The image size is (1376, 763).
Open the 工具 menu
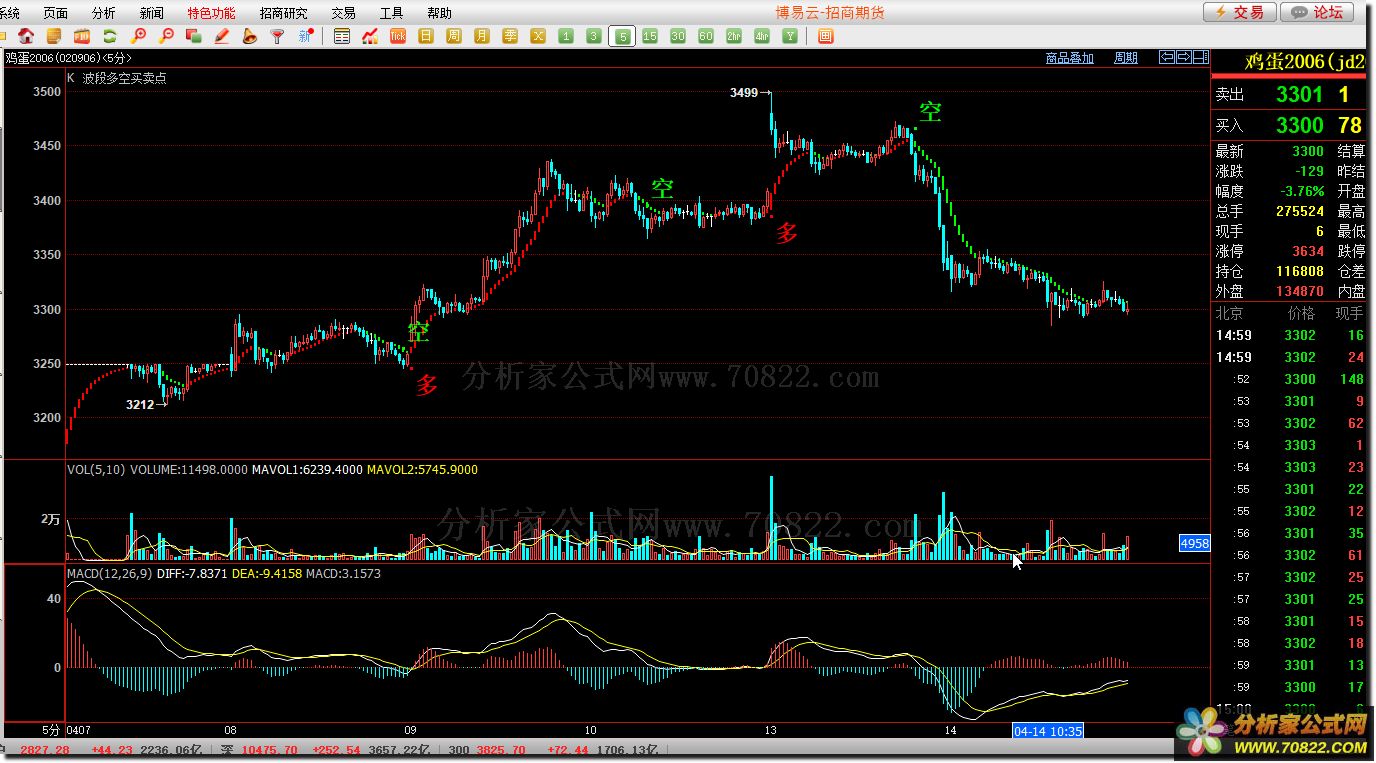coord(391,13)
